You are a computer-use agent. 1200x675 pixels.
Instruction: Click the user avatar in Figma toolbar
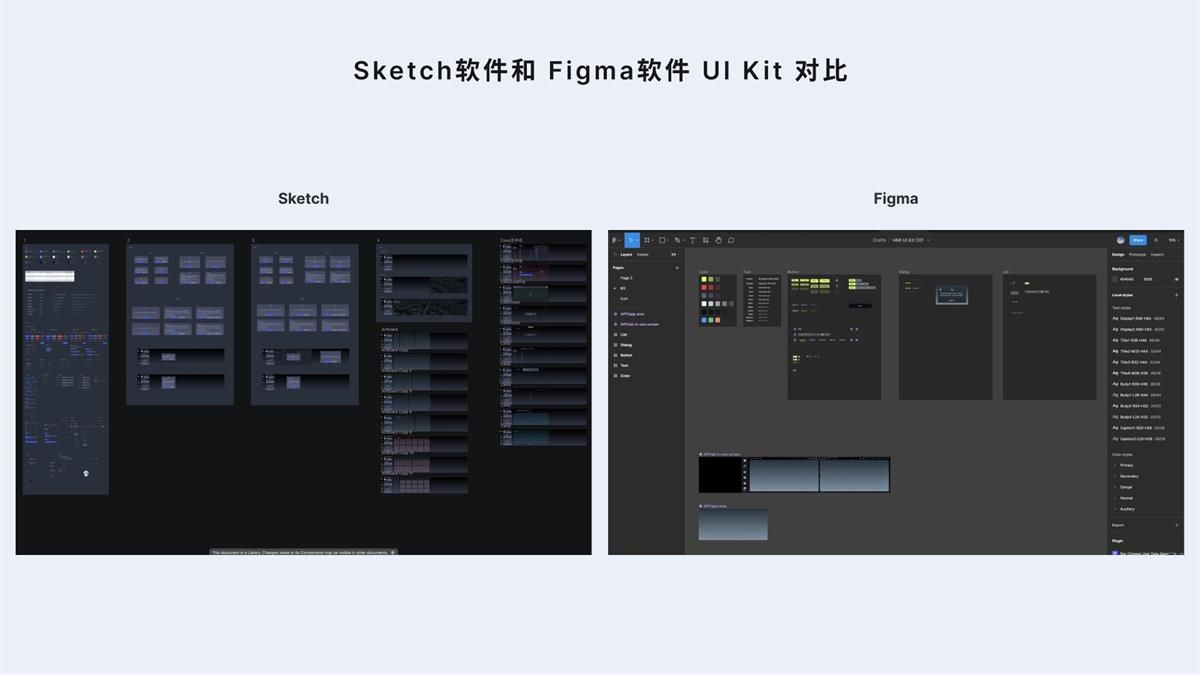tap(1121, 240)
